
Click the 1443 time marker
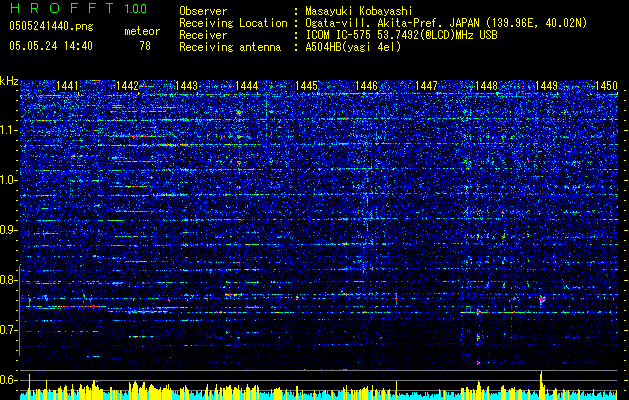pos(187,86)
